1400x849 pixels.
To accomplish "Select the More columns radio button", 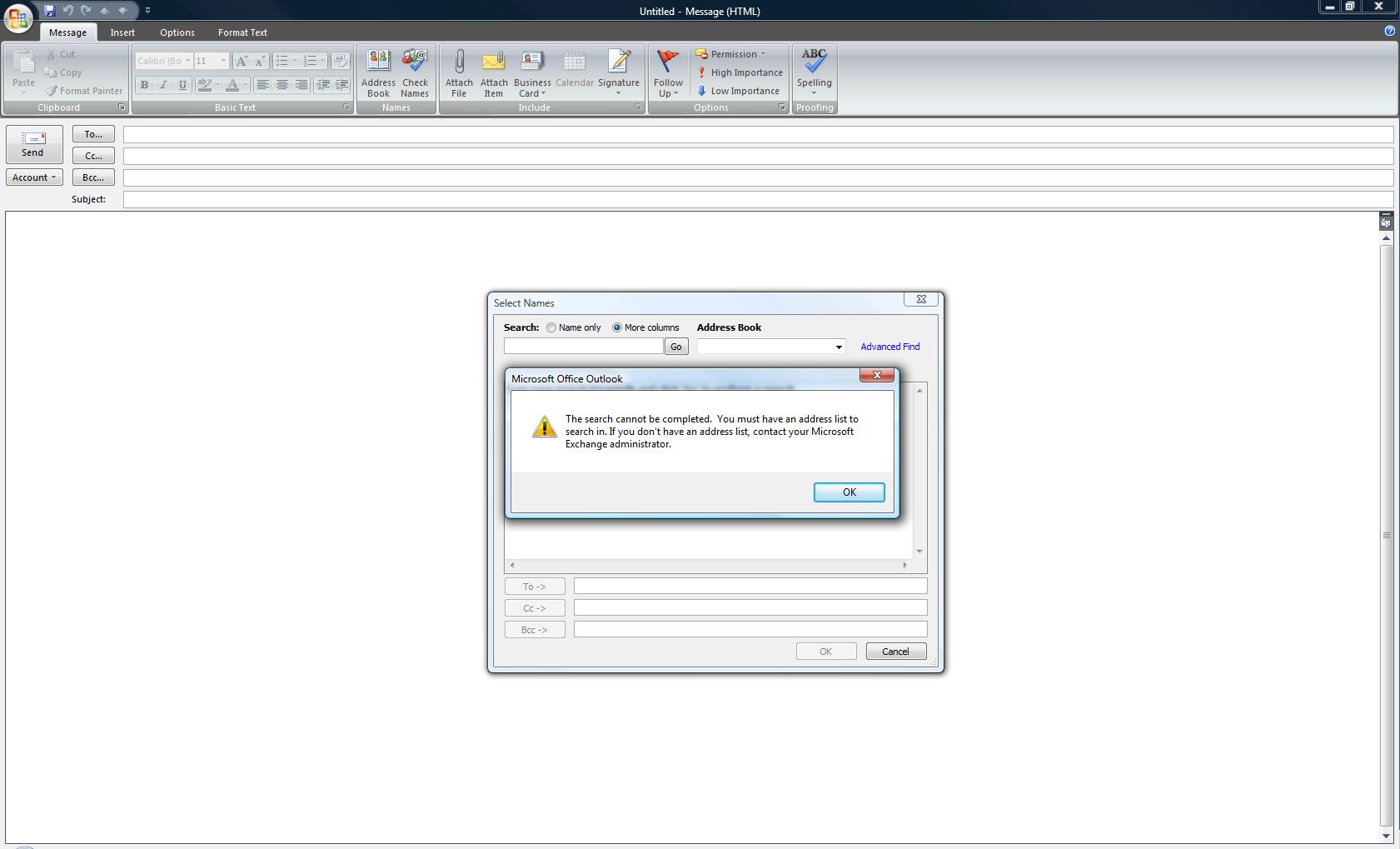I will tap(617, 327).
